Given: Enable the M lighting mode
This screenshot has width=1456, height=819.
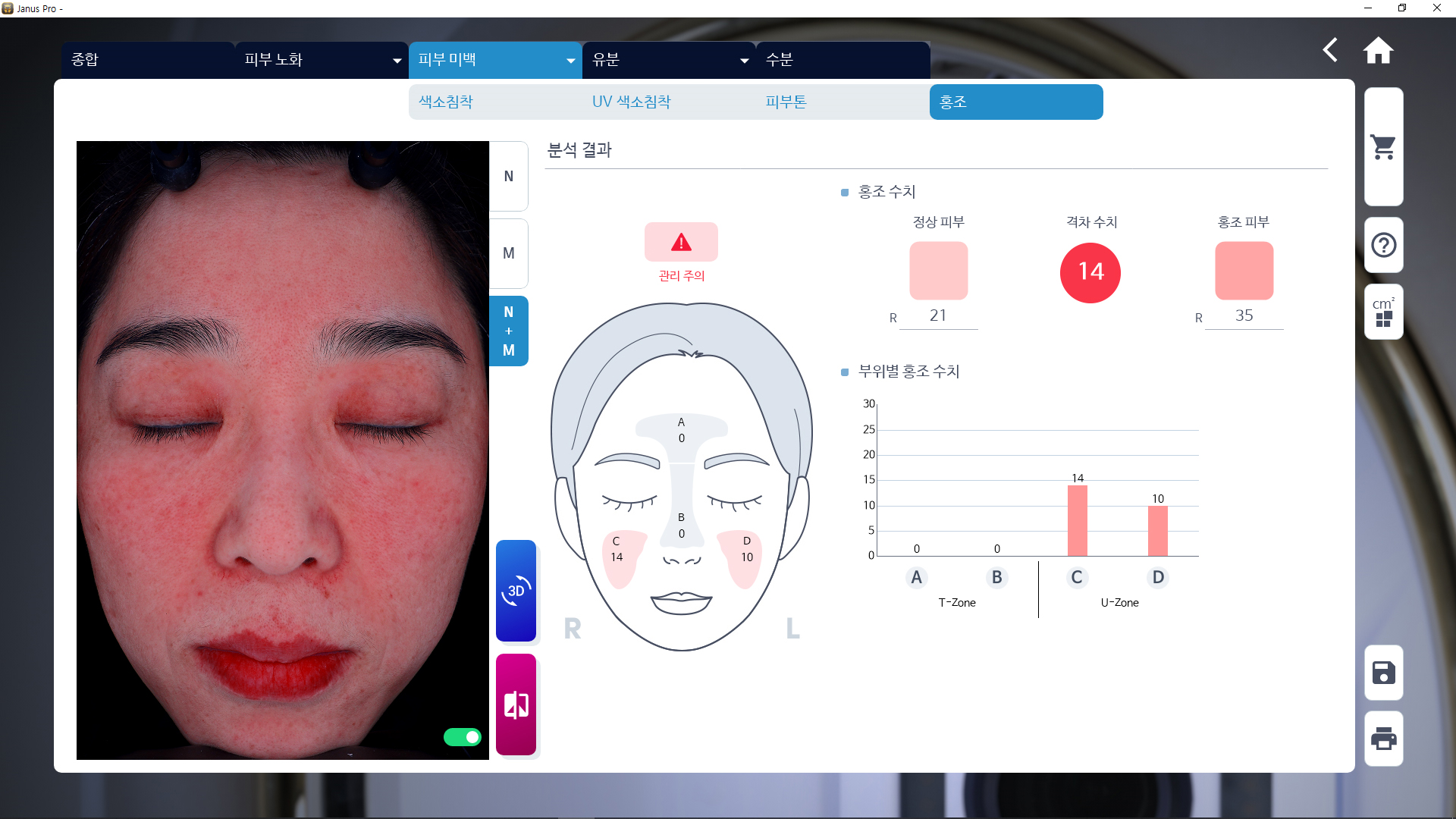Looking at the screenshot, I should tap(508, 253).
